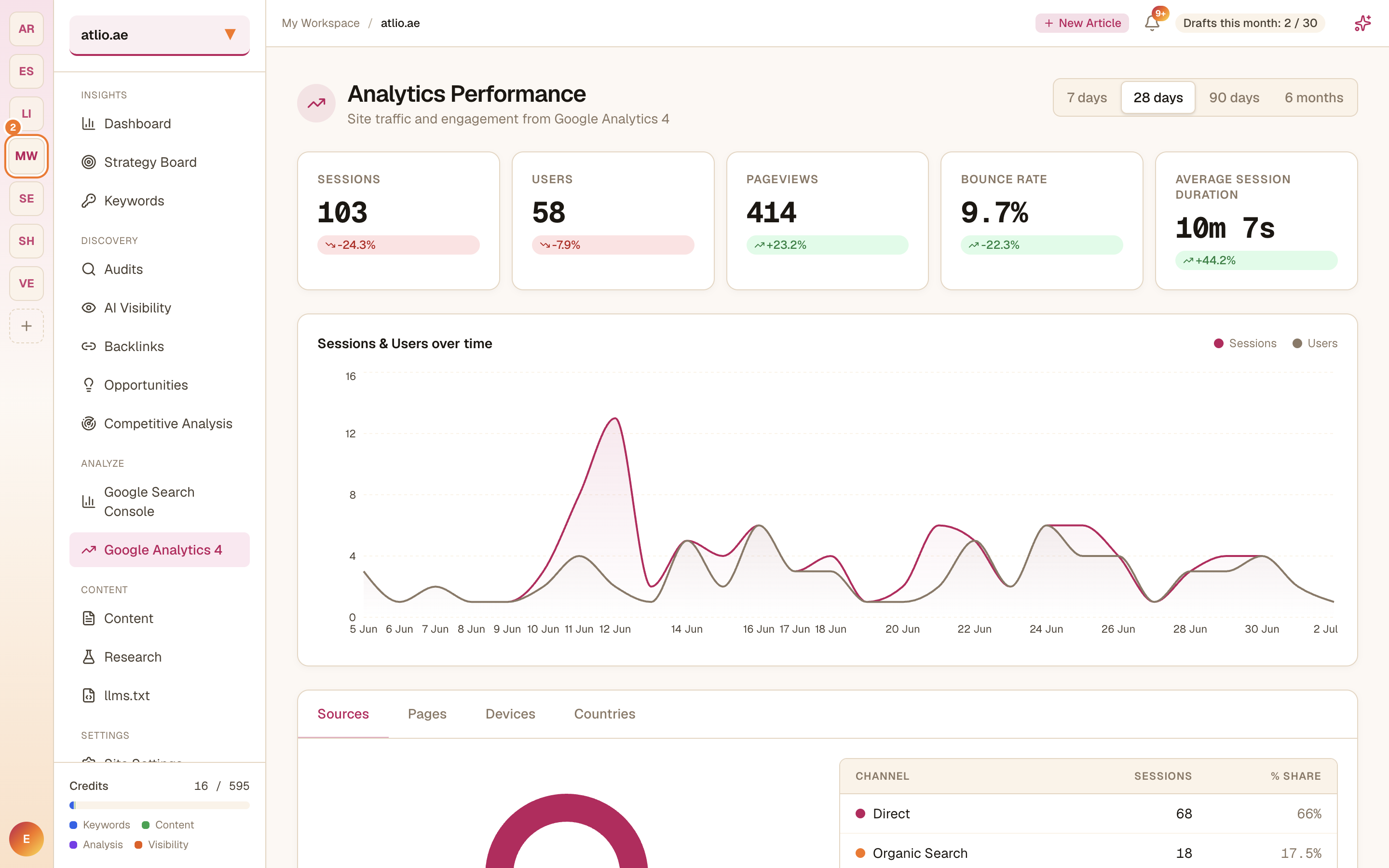Image resolution: width=1389 pixels, height=868 pixels.
Task: Click the Analytics Performance trend icon
Action: (x=316, y=103)
